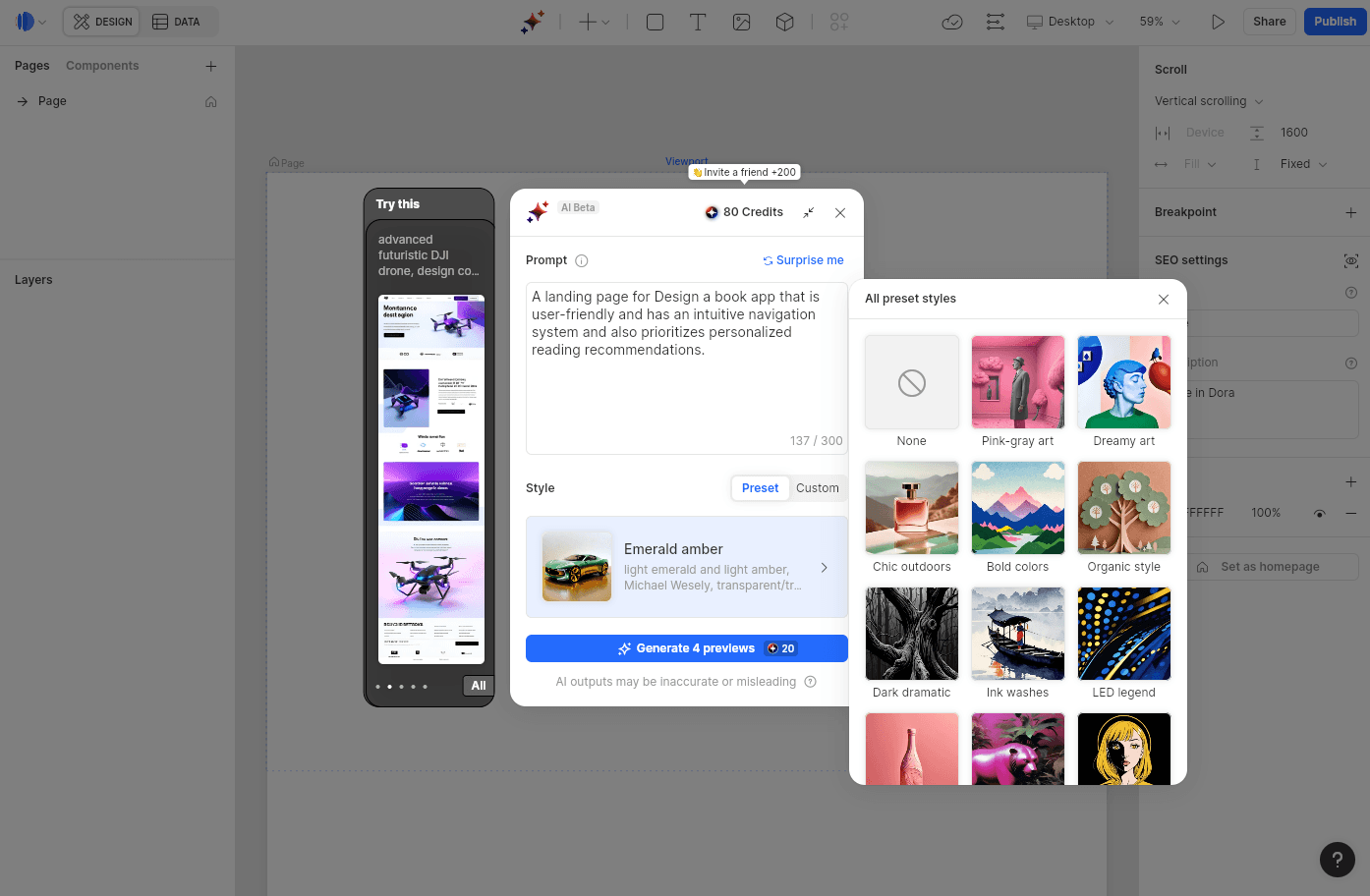
Task: Select the Image tool in the toolbar
Action: (x=741, y=21)
